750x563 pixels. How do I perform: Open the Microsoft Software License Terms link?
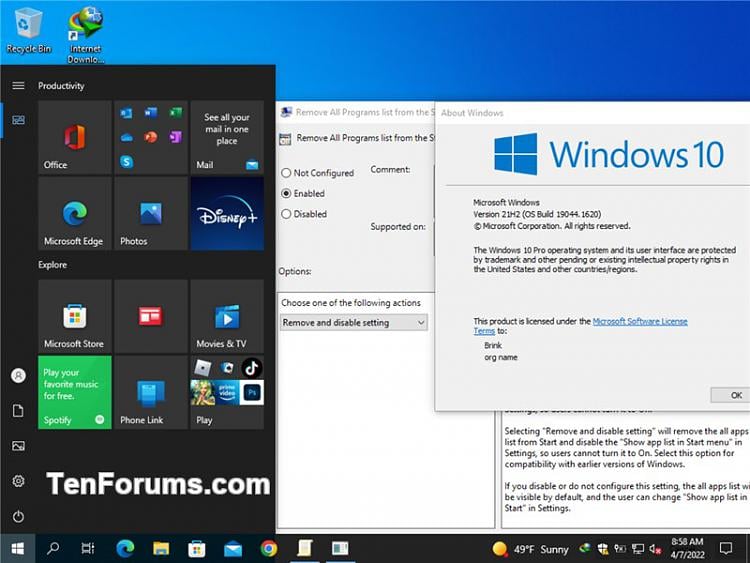pyautogui.click(x=640, y=321)
